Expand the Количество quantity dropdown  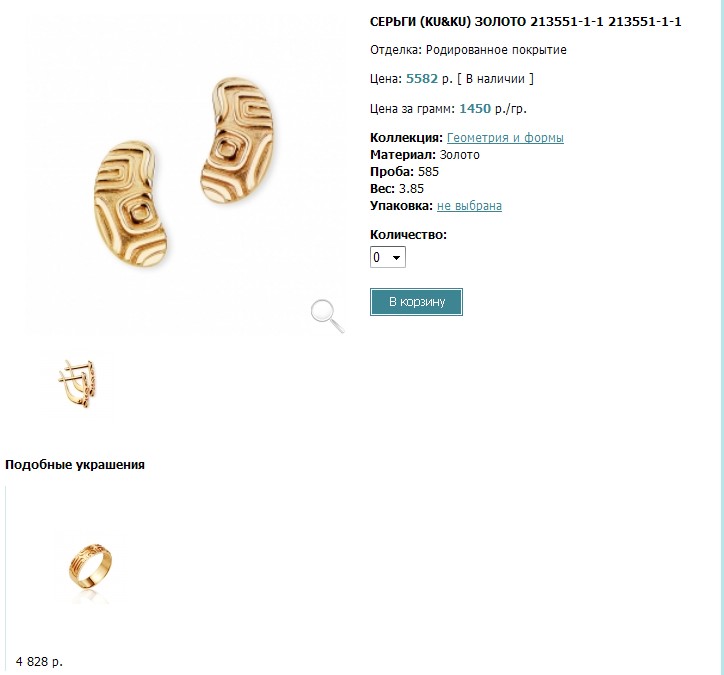[388, 258]
